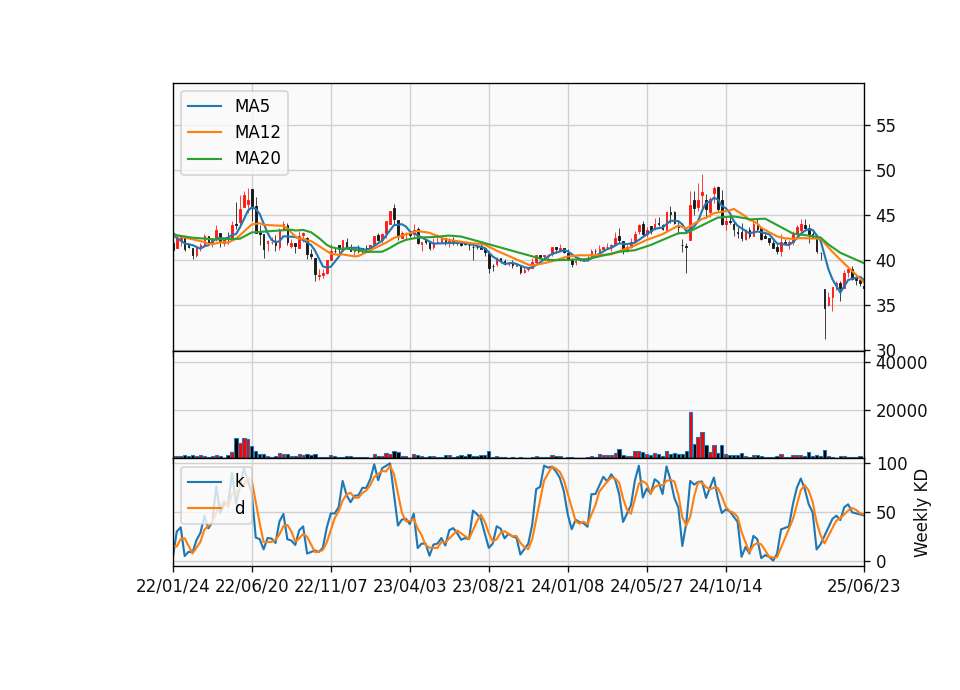Click the orange MA12 legend line sample
960x690 pixels.
pos(204,132)
